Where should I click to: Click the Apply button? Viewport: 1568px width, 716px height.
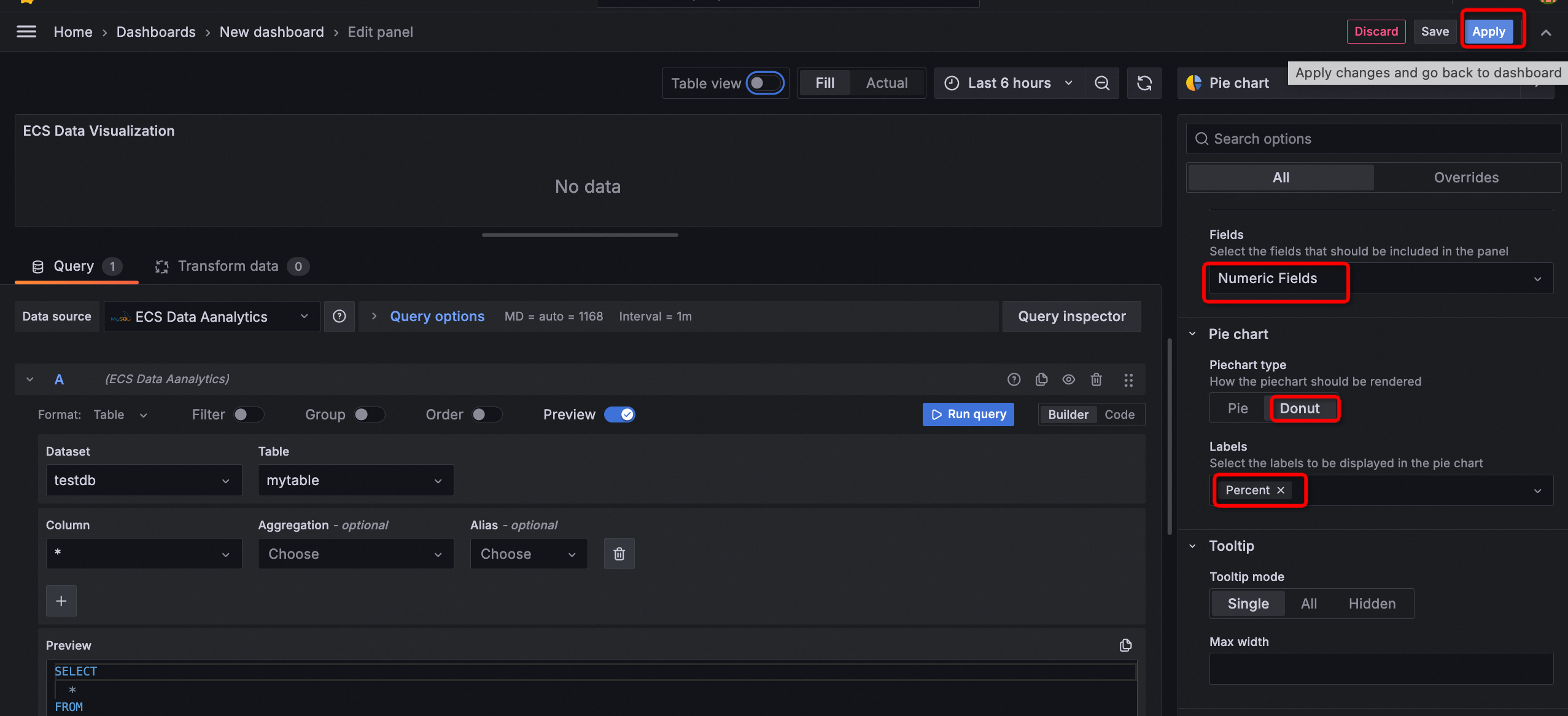(1488, 31)
